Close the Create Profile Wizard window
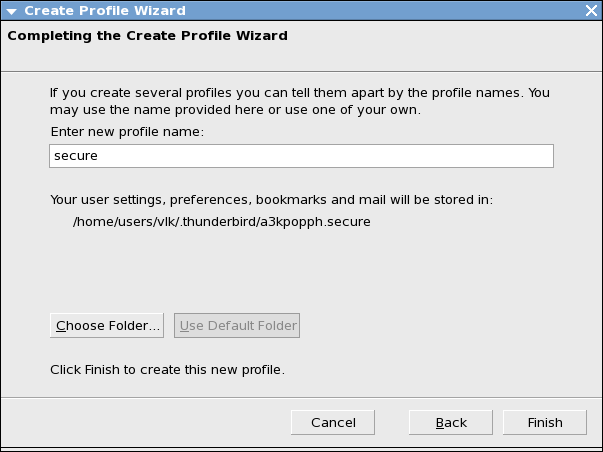Screen dimensions: 603x452 (x=591, y=10)
